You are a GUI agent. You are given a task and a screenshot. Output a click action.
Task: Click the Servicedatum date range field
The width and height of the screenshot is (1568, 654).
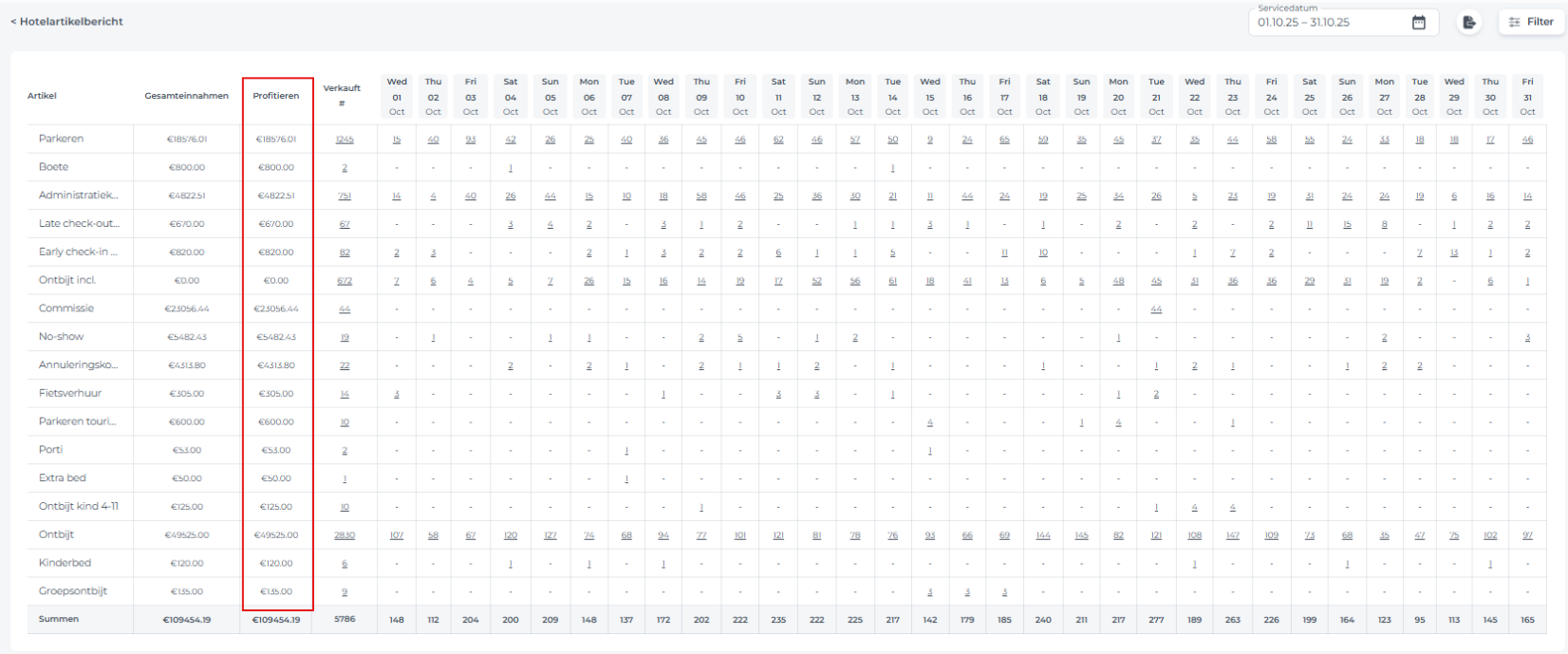[1329, 23]
